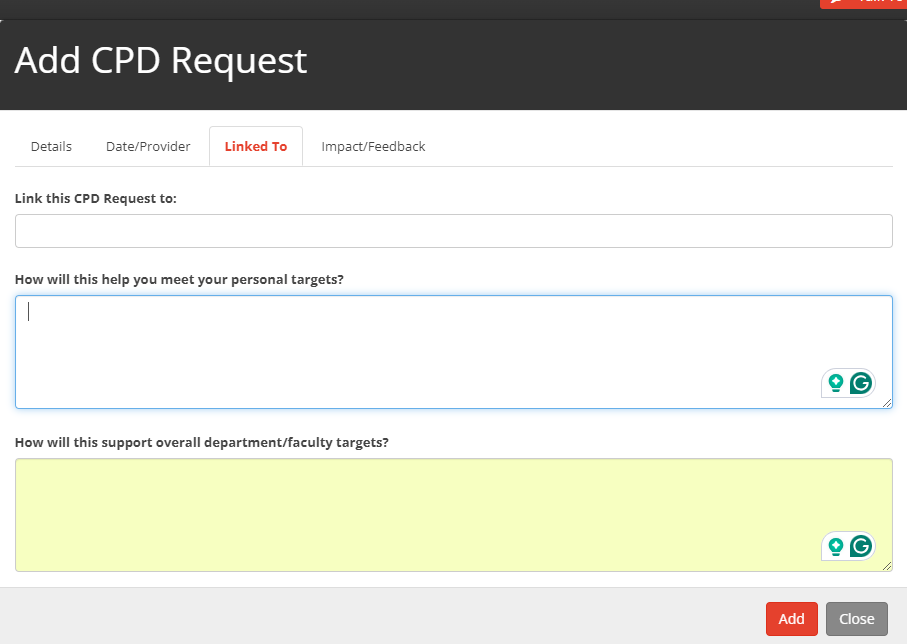The width and height of the screenshot is (907, 644).
Task: Click Grammarly lightbulb icon in department targets box
Action: click(835, 546)
